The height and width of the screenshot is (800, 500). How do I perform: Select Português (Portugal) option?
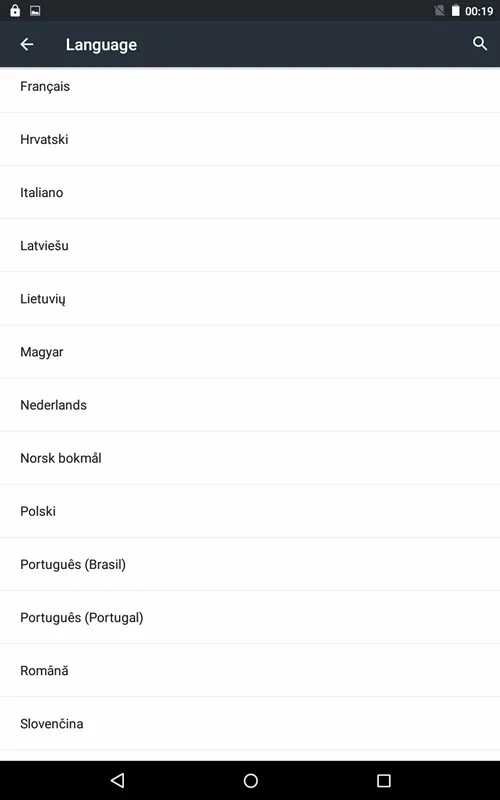coord(250,617)
